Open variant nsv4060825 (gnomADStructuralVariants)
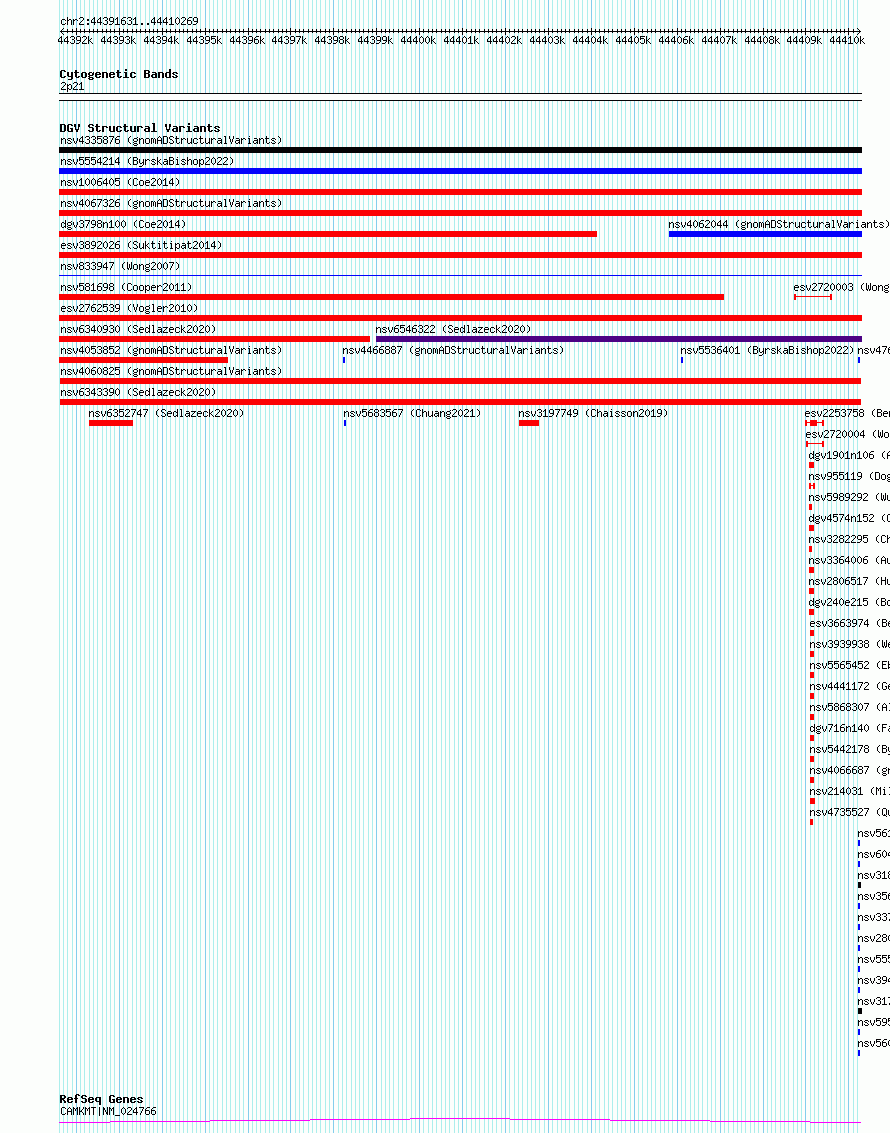Image resolution: width=890 pixels, height=1133 pixels. click(171, 371)
